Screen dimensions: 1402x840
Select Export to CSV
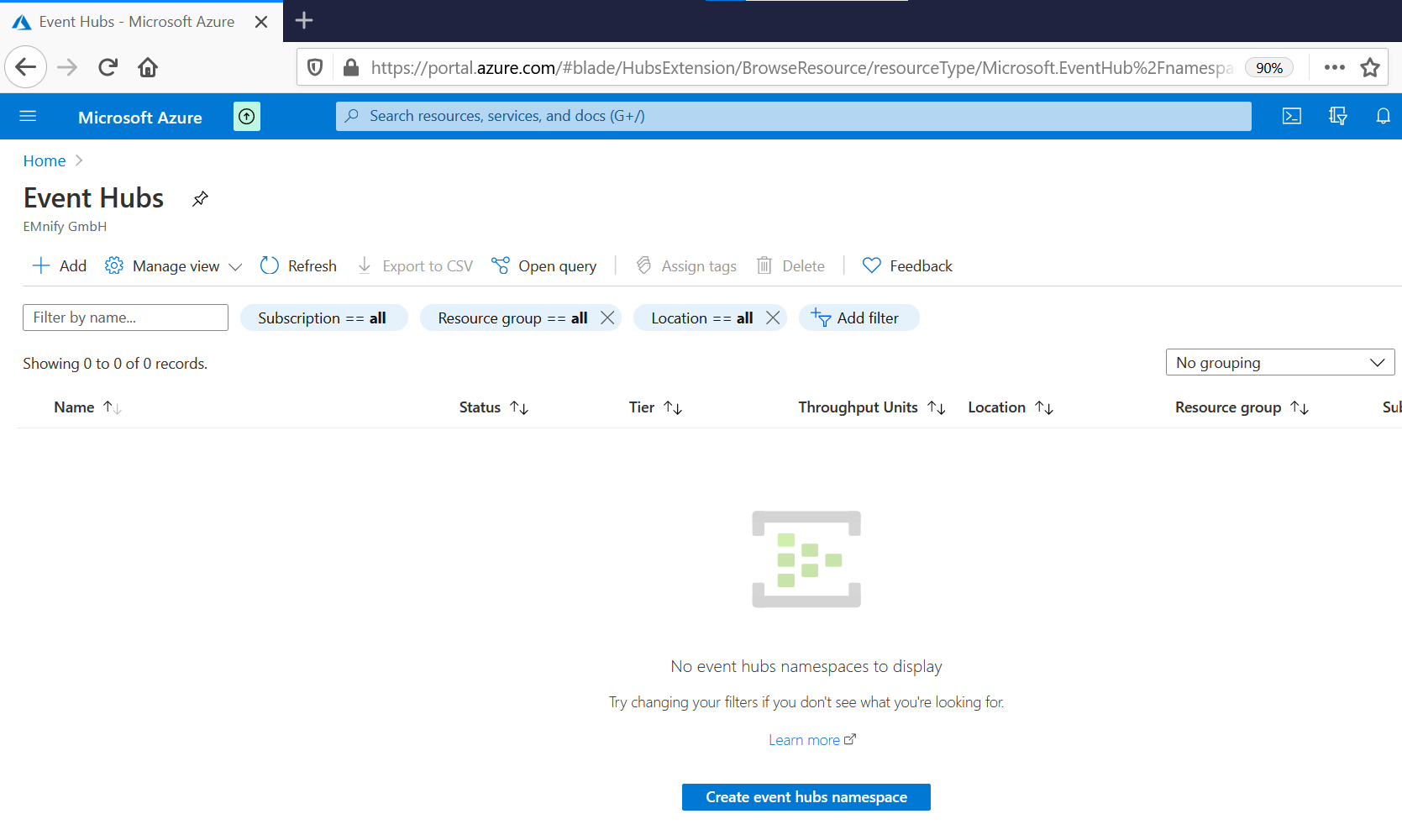(365, 265)
